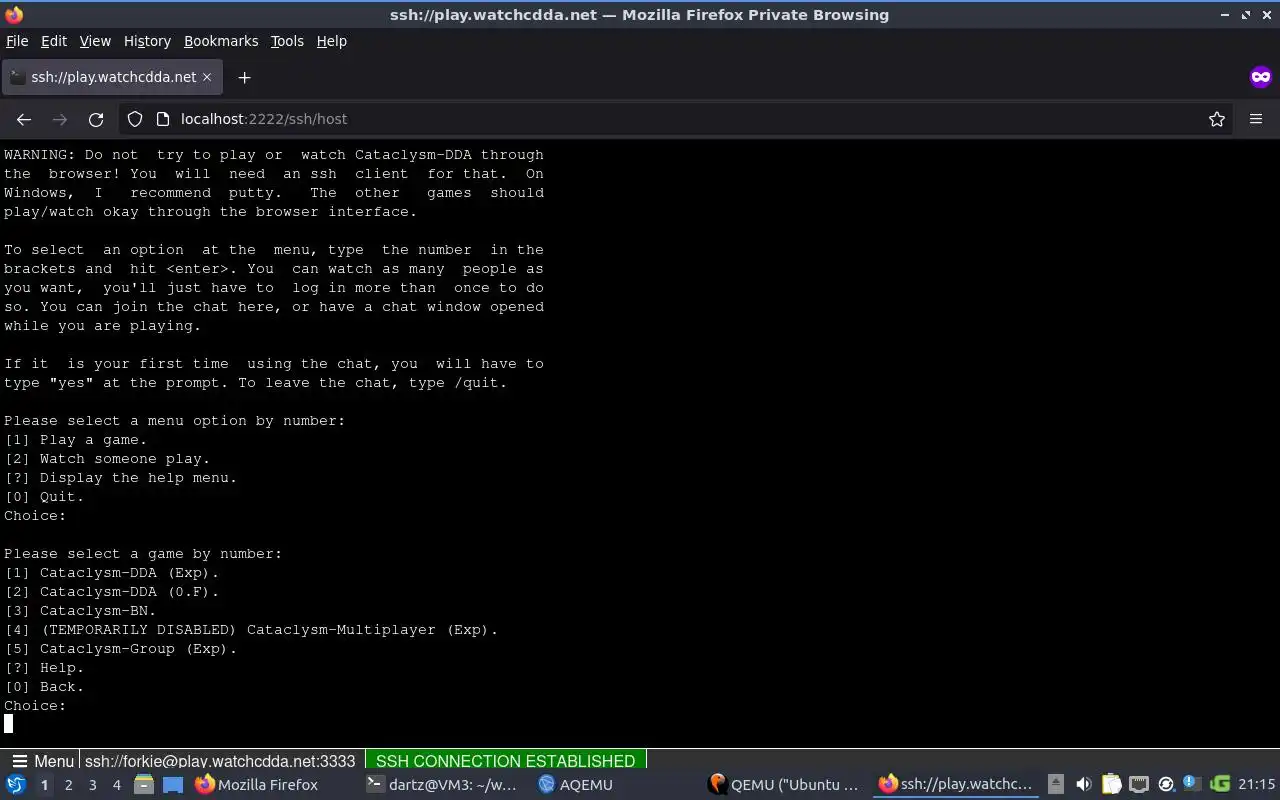Open the Tools menu
The width and height of the screenshot is (1280, 800).
(x=287, y=41)
